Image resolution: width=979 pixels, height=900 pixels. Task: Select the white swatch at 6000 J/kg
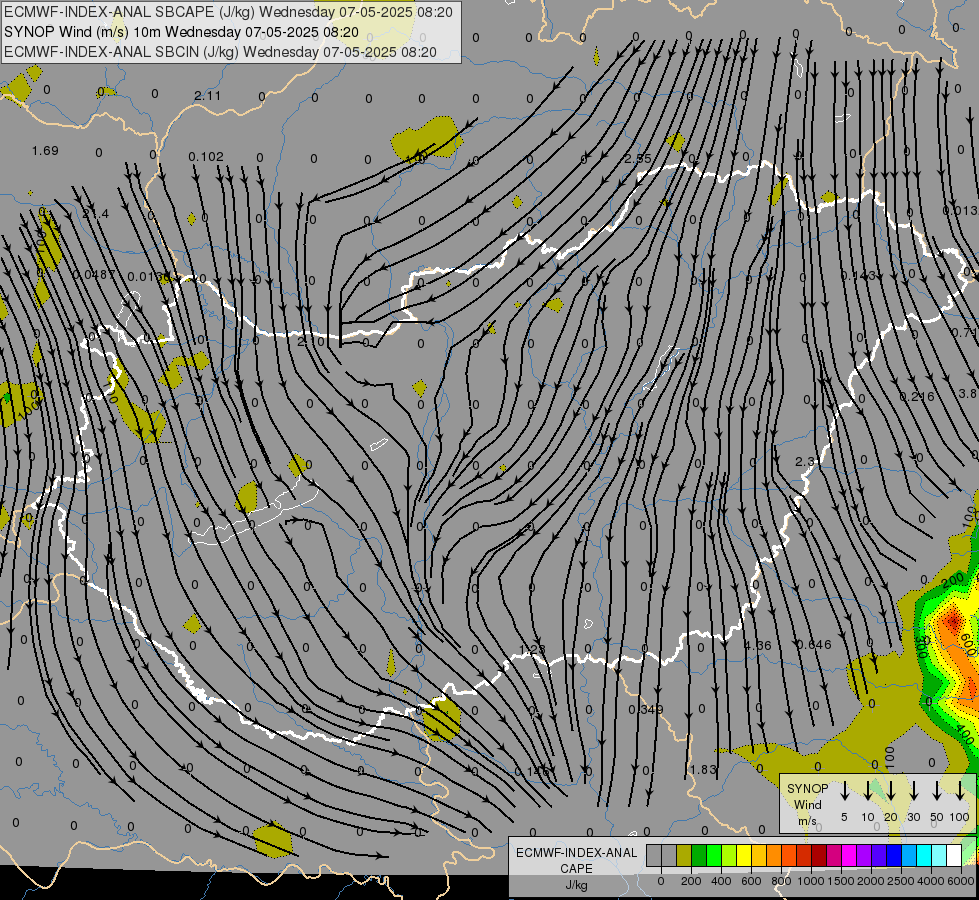point(955,855)
